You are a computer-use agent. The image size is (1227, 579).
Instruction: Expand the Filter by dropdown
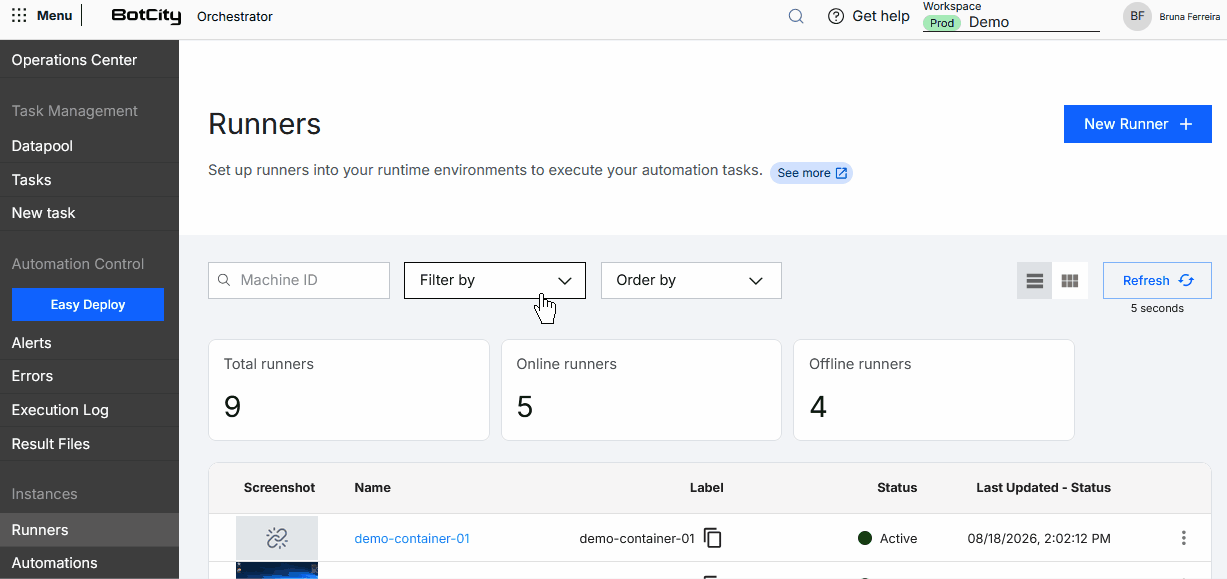click(x=495, y=280)
